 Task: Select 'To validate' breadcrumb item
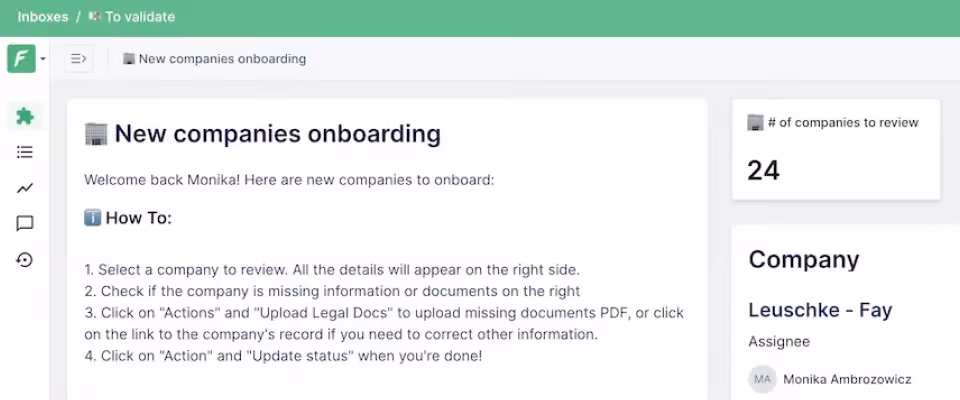pyautogui.click(x=132, y=17)
